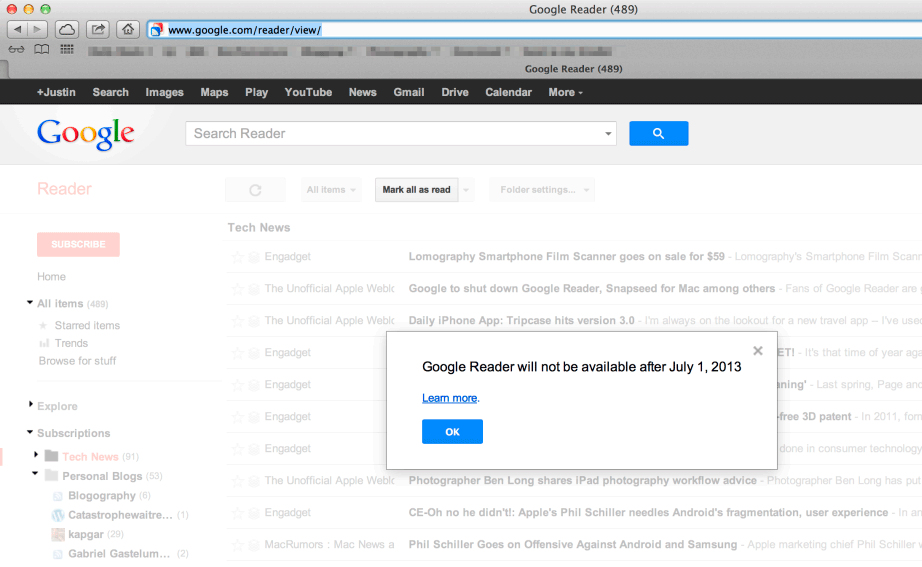922x567 pixels.
Task: Go to the home page icon
Action: (128, 29)
